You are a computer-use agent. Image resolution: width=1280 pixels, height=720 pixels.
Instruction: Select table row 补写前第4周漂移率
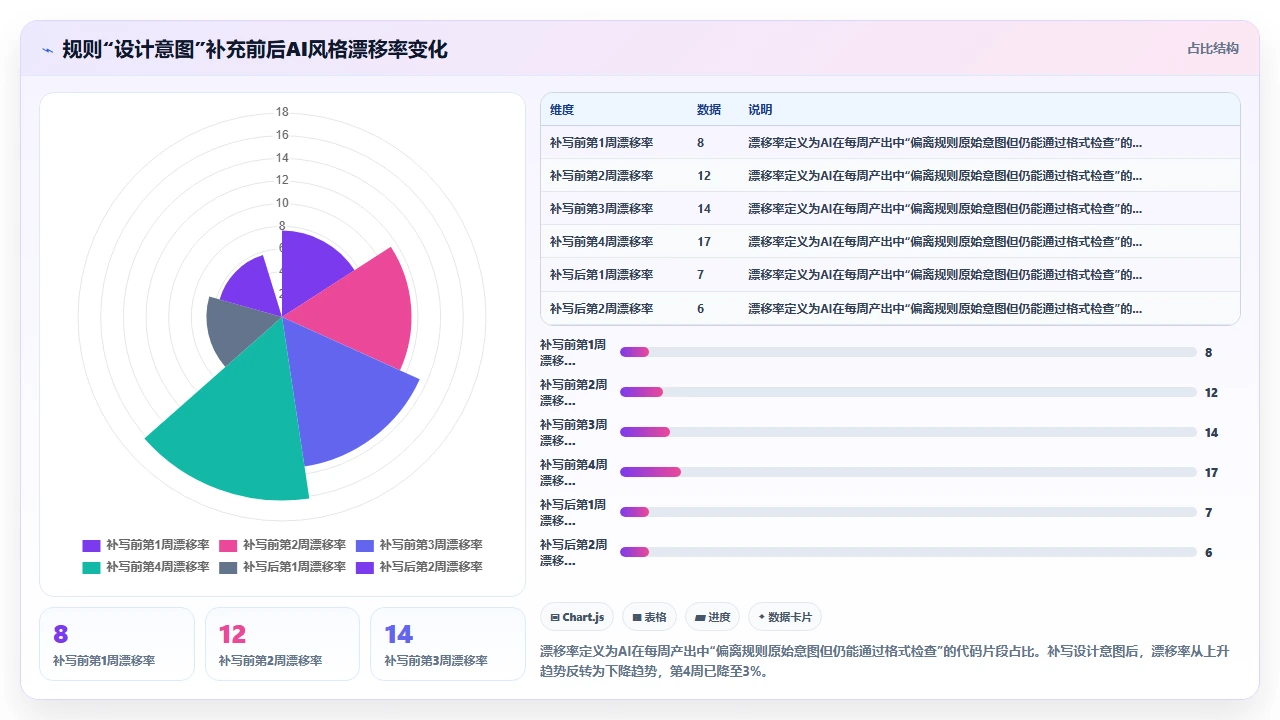point(890,242)
